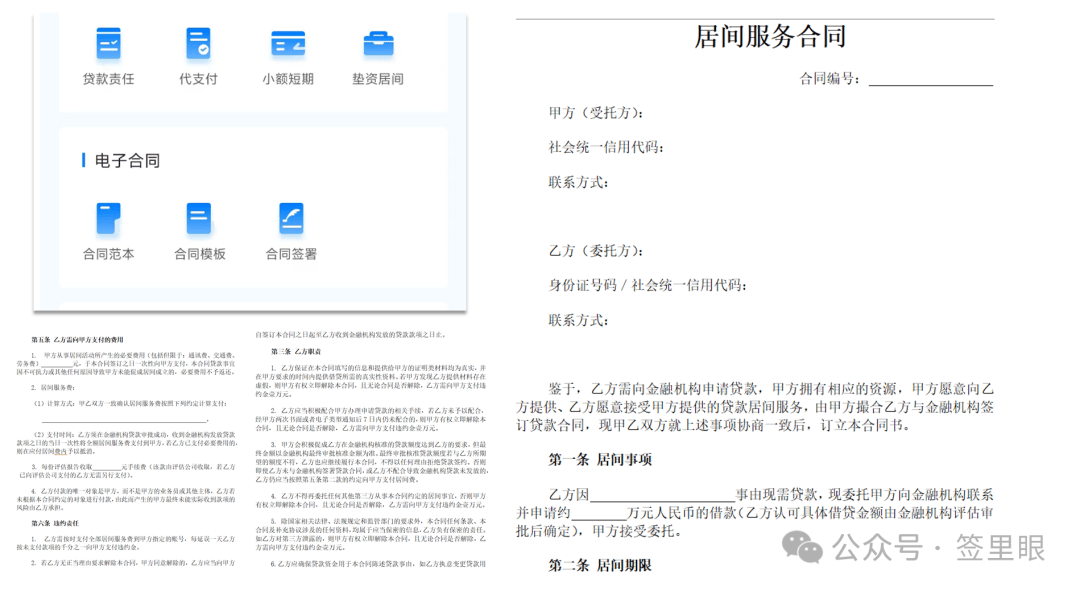Click the 第六条 违约责任 heading
The image size is (1080, 591).
[x=55, y=523]
